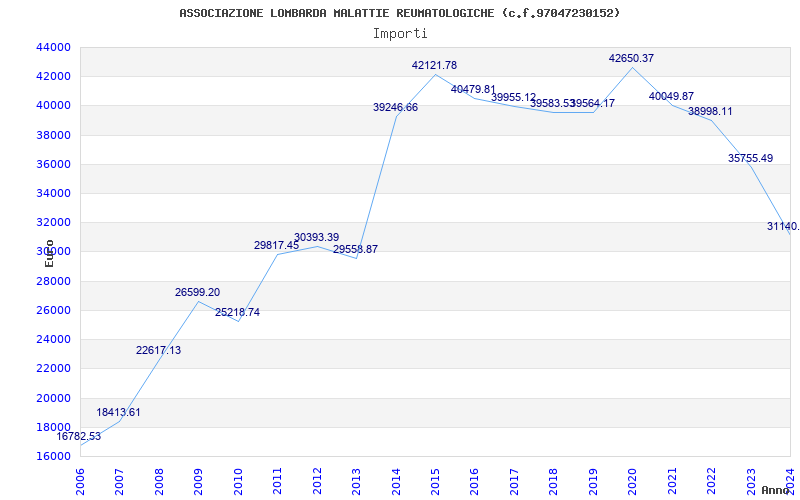
Task: Click the data label 39246.66
Action: [x=395, y=107]
